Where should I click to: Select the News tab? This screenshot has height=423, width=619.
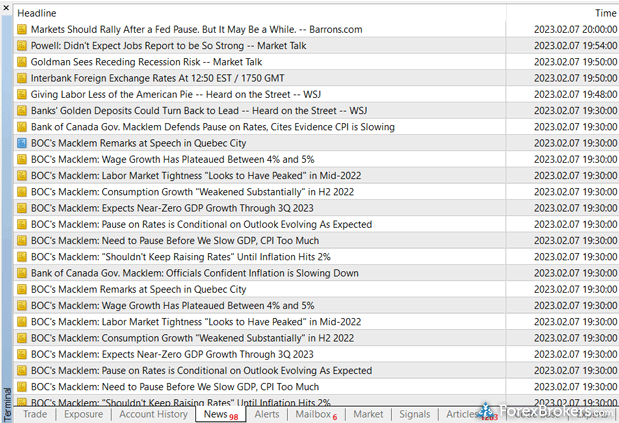[221, 414]
